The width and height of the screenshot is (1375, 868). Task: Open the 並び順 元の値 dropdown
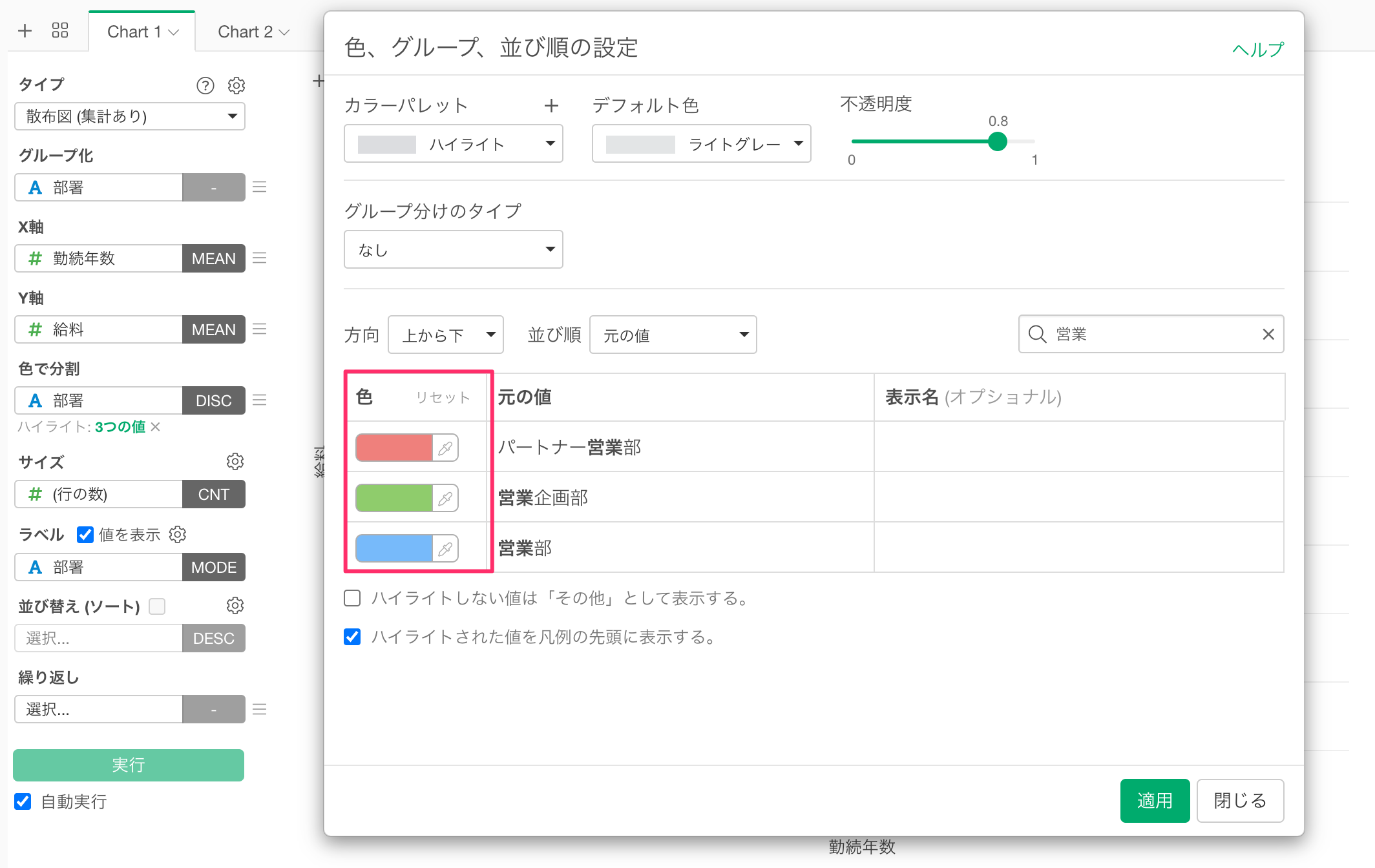tap(673, 335)
